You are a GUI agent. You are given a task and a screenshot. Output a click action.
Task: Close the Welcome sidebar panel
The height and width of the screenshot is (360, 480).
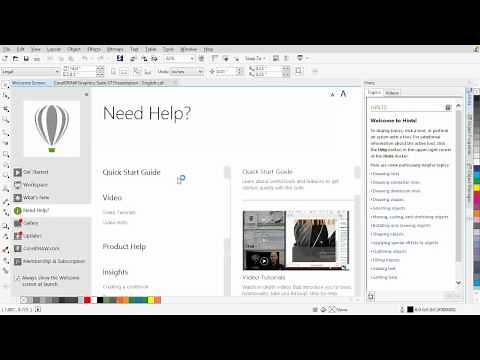(86, 95)
